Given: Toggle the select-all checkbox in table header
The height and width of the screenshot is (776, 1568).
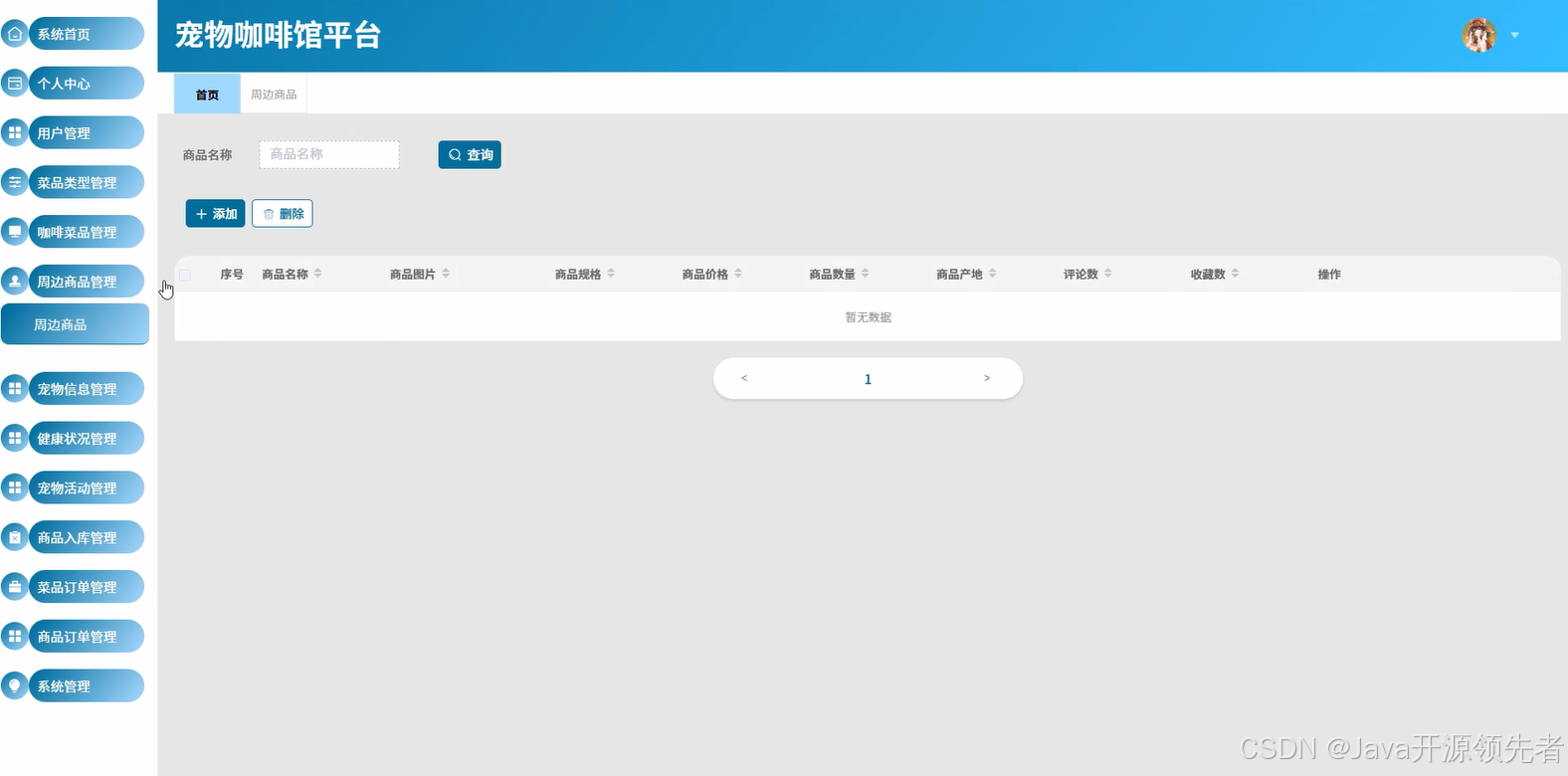Looking at the screenshot, I should 185,275.
